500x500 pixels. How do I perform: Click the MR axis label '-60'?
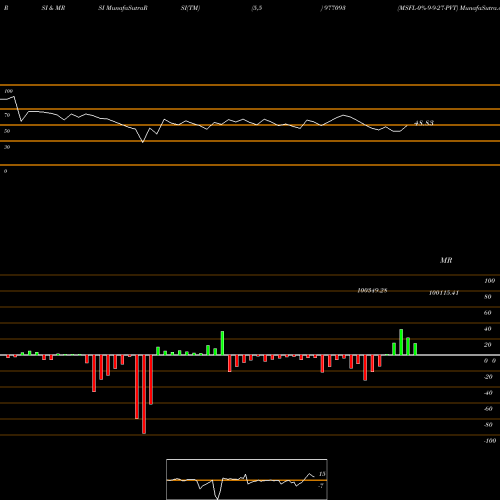coord(488,409)
